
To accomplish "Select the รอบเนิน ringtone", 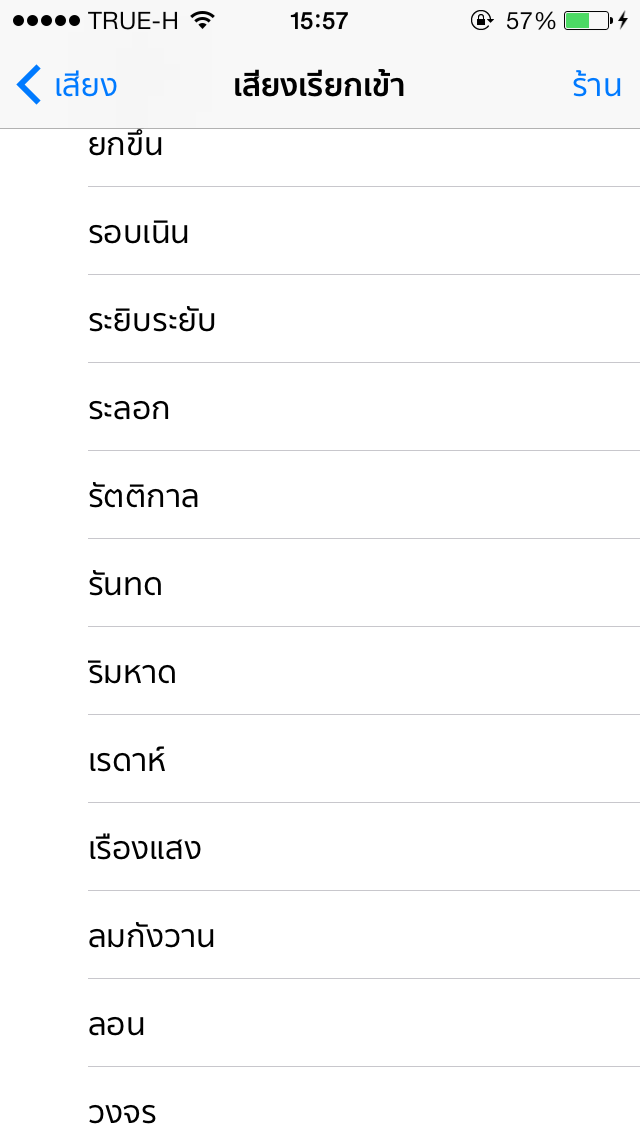I will [x=364, y=230].
